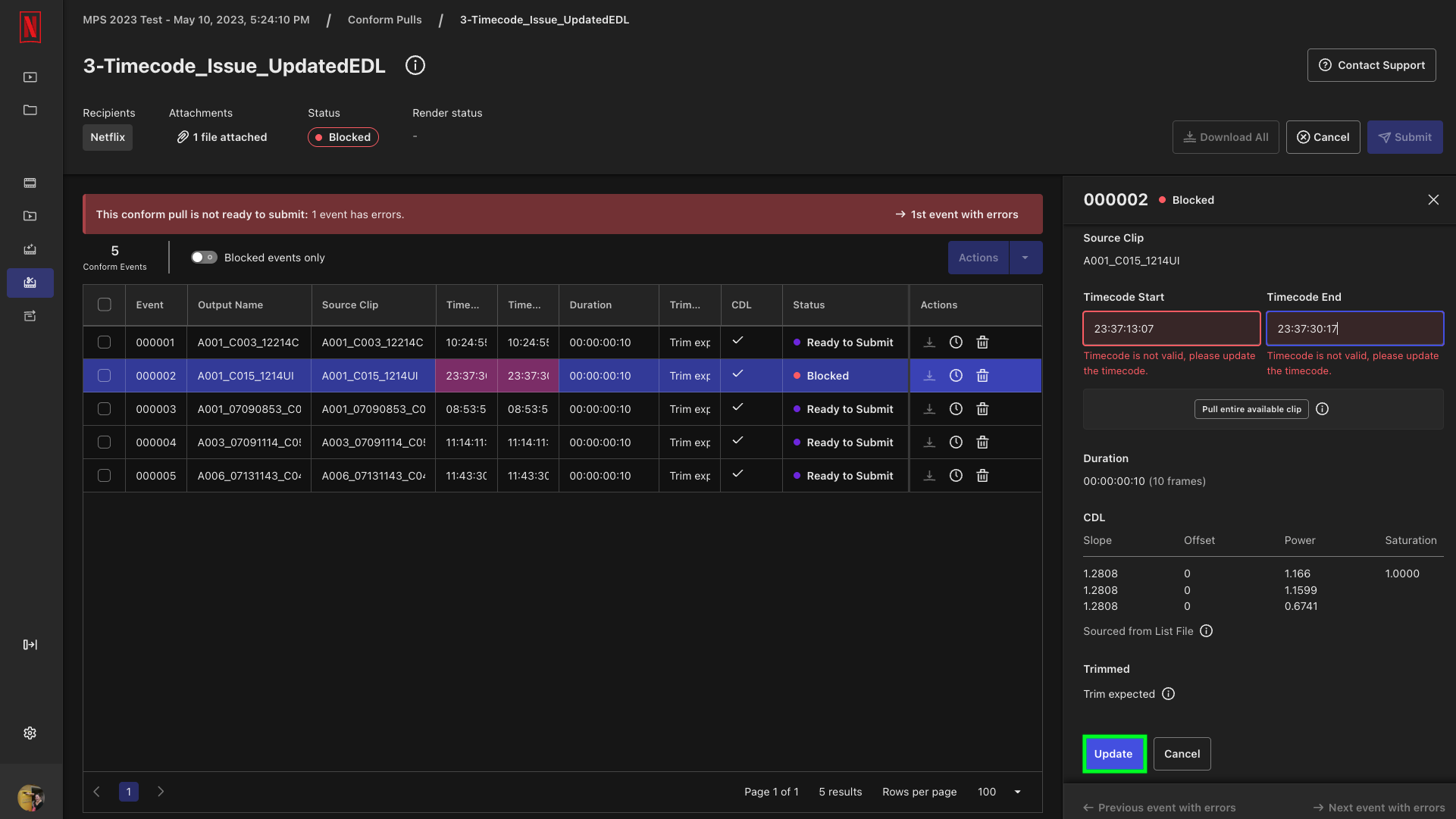Check the box for event 000002
The height and width of the screenshot is (819, 1456).
click(x=105, y=376)
